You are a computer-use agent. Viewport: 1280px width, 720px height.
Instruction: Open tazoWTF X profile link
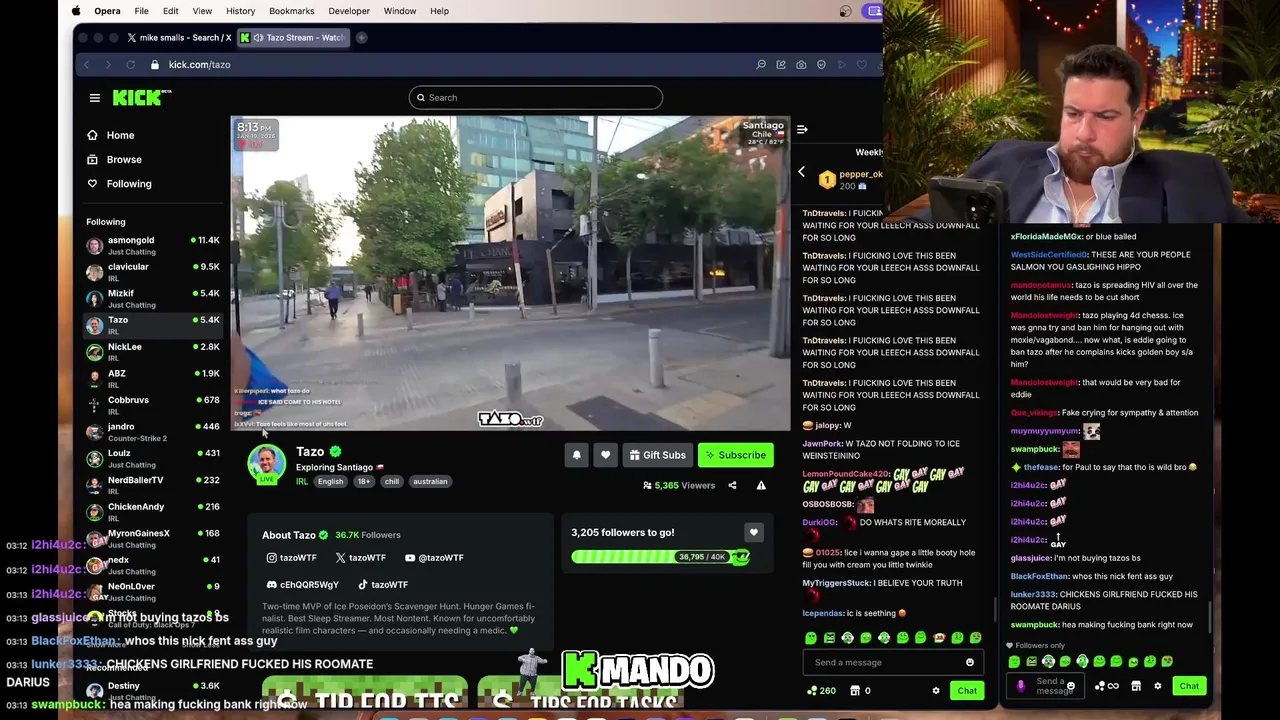pyautogui.click(x=361, y=558)
